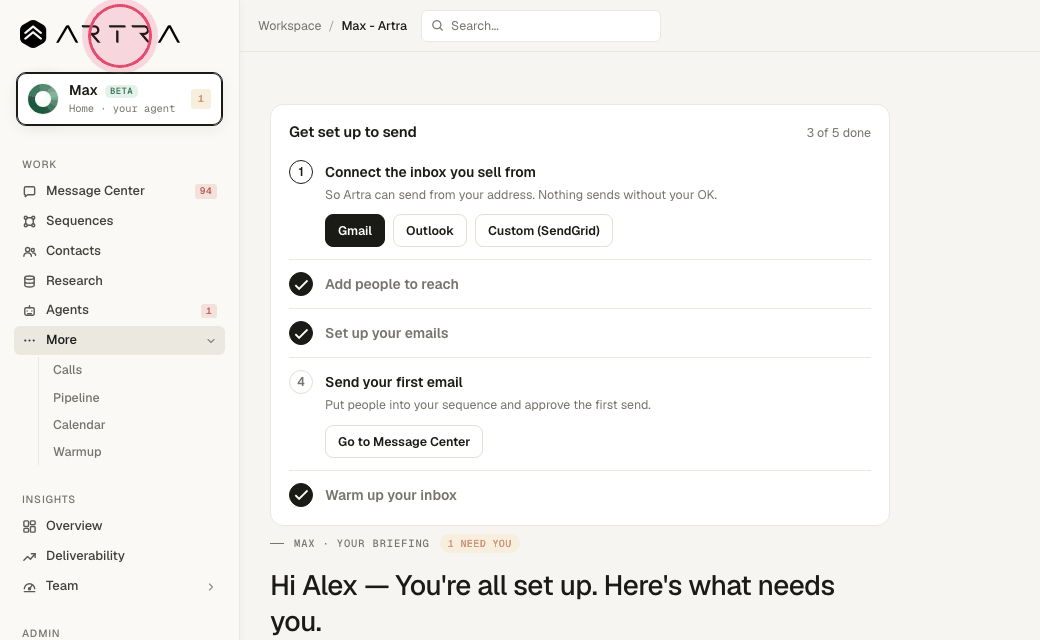Collapse the More menu chevron
1040x640 pixels.
(211, 341)
